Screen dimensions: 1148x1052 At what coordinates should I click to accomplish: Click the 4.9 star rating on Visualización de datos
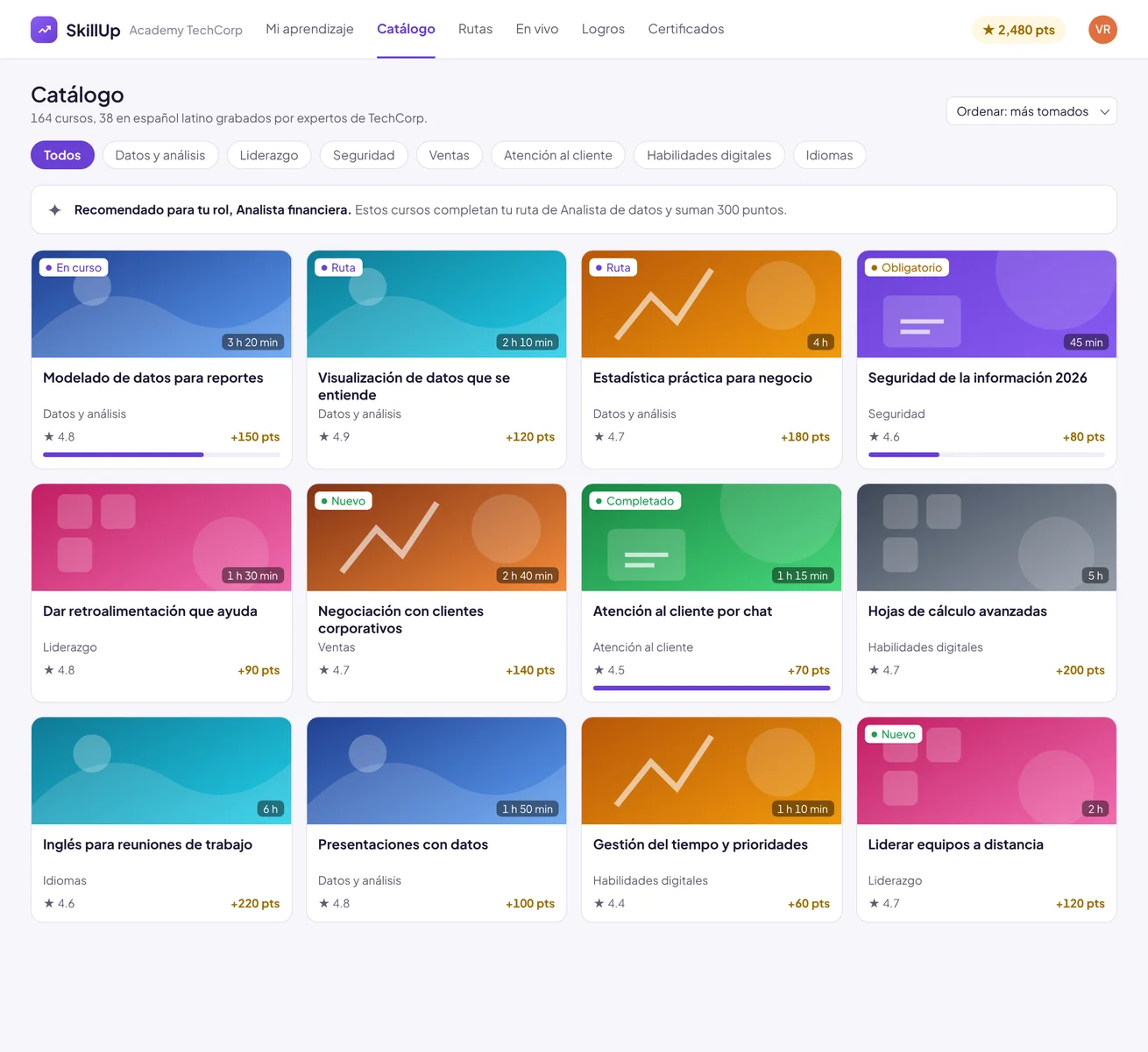(334, 436)
